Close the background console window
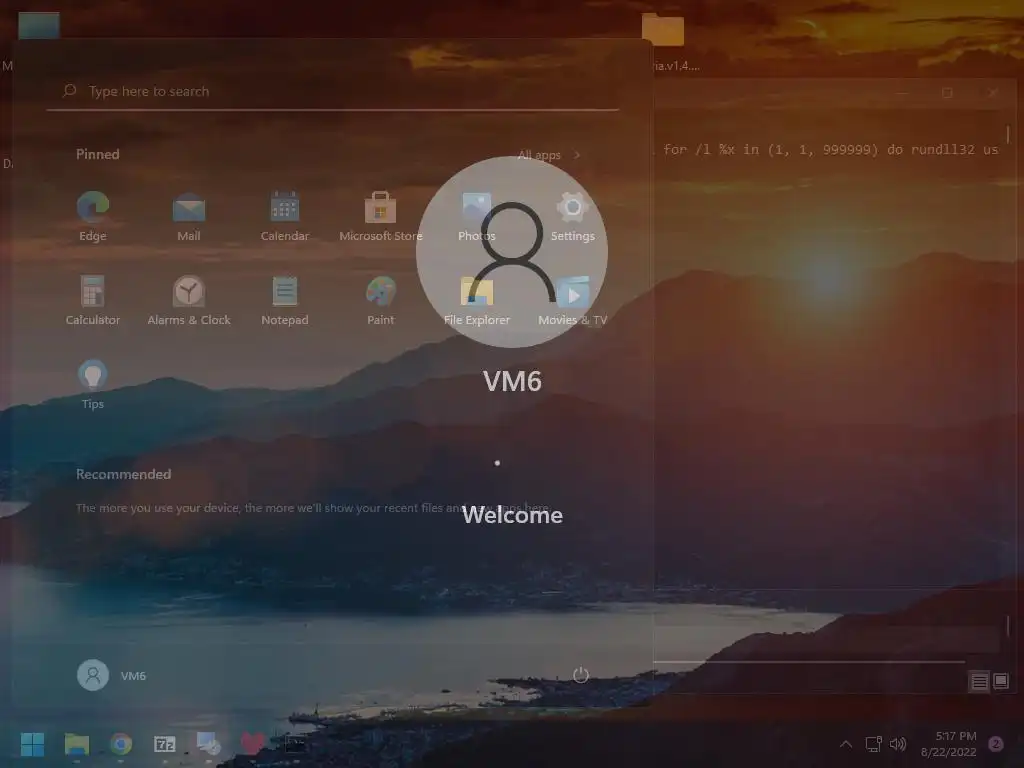 click(x=993, y=93)
